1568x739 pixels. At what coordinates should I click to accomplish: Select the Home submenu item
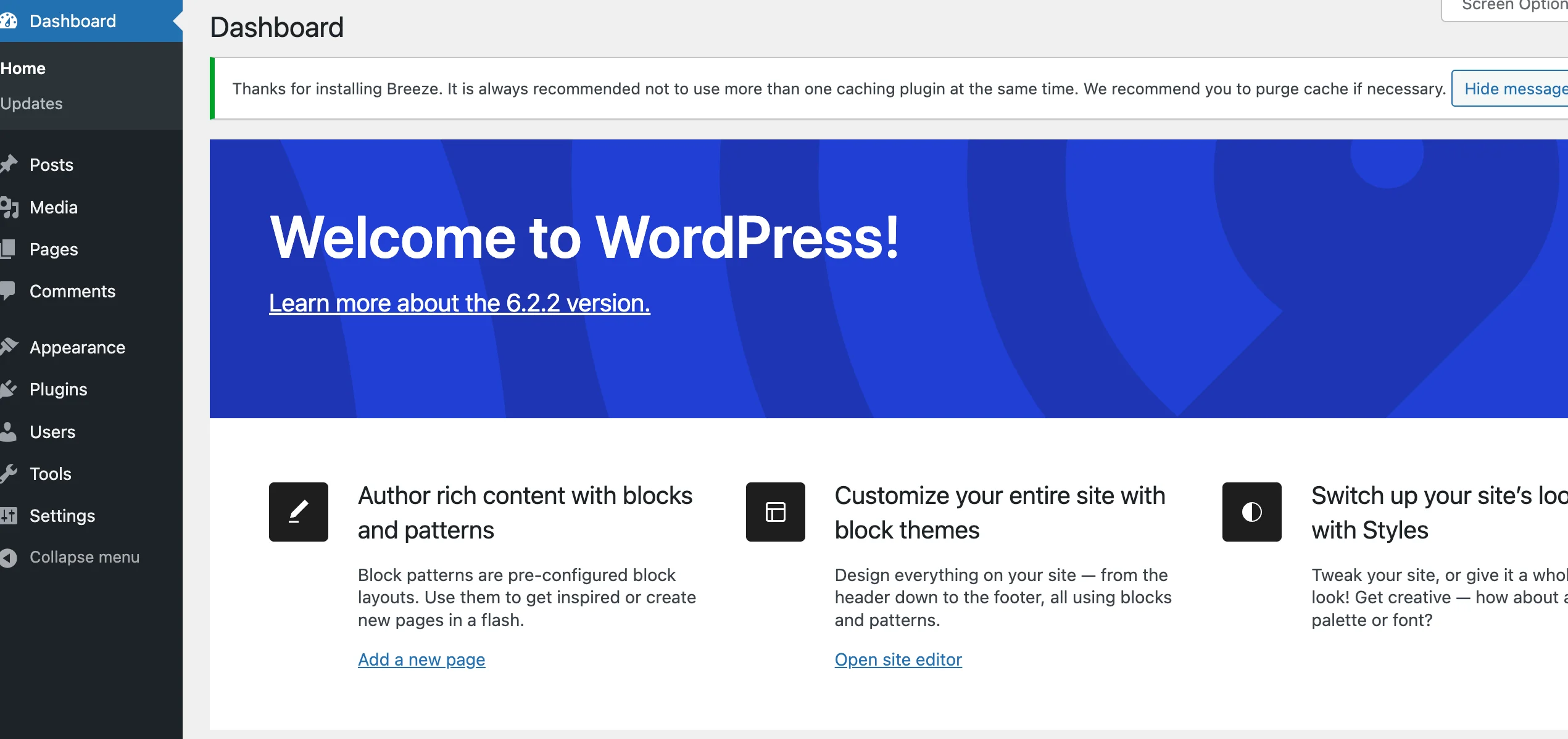coord(23,68)
